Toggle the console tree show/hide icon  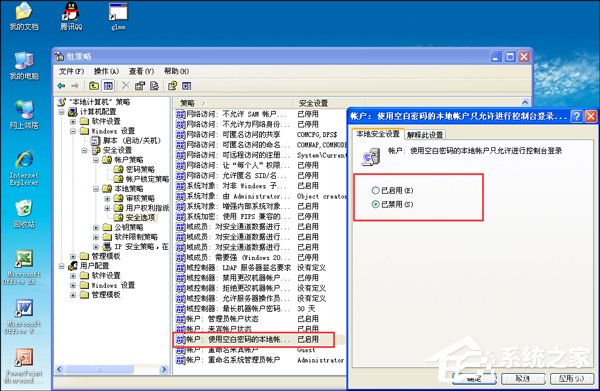(x=108, y=86)
